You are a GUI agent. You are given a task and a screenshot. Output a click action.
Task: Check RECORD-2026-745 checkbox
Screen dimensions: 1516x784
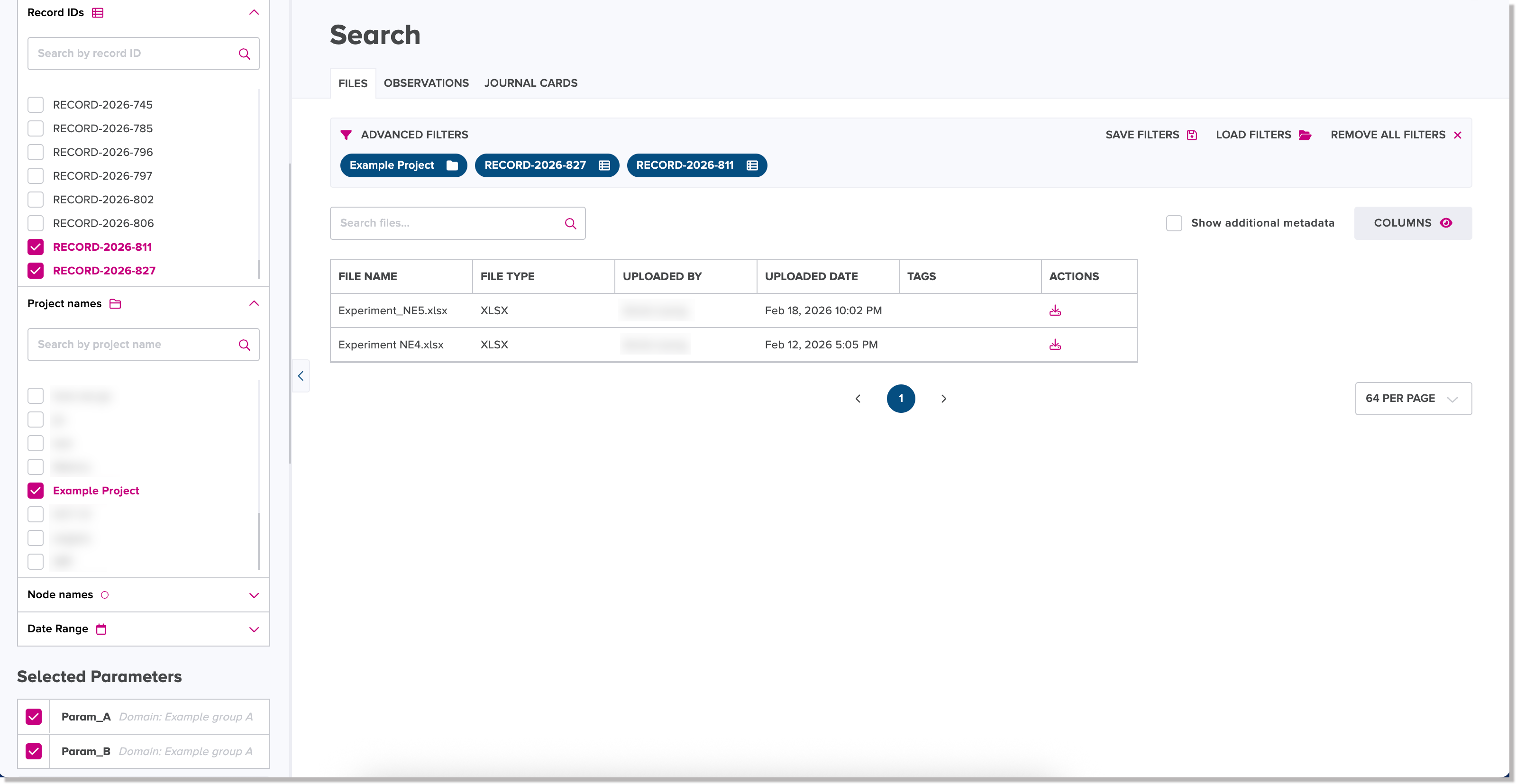pos(35,105)
